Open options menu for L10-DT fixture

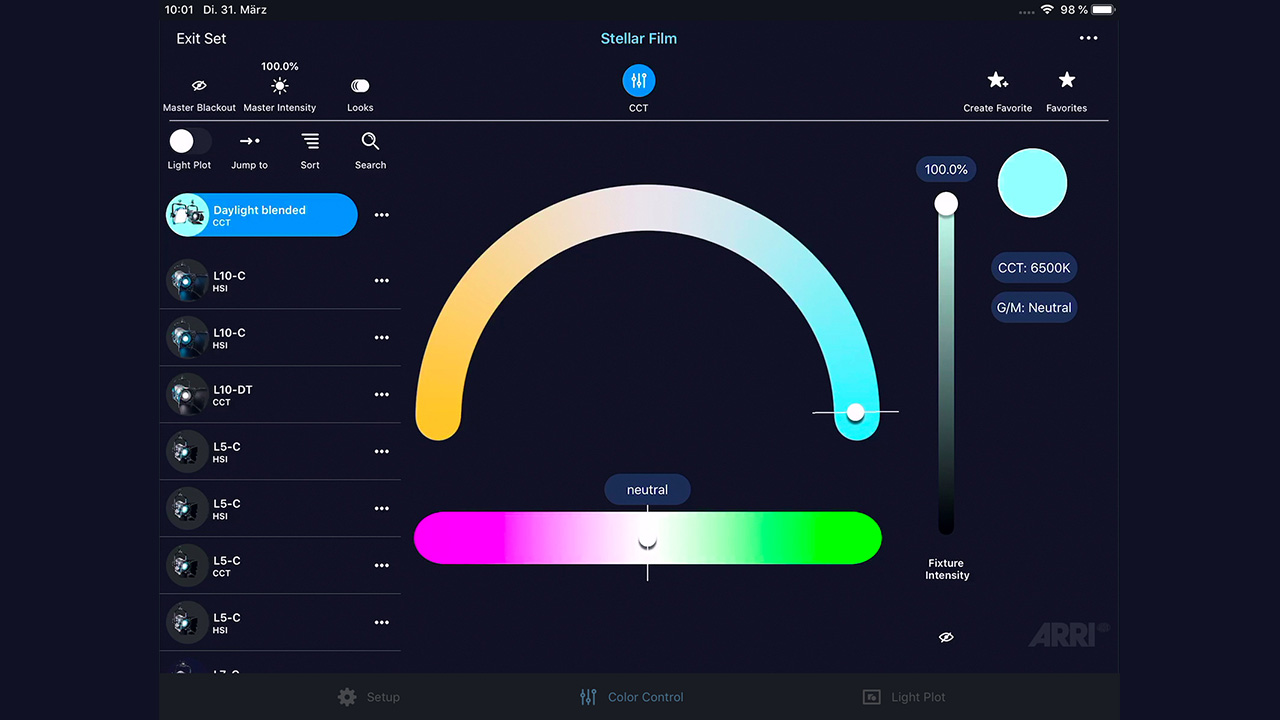point(381,395)
